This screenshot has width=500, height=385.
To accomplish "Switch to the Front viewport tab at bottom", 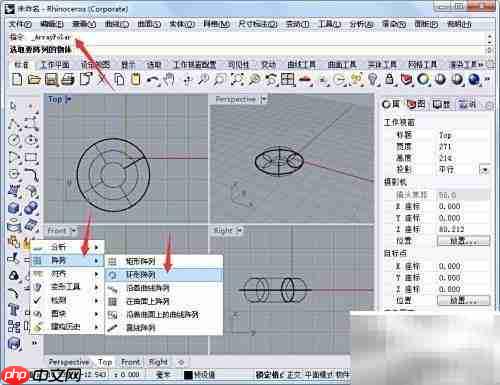I will click(130, 362).
